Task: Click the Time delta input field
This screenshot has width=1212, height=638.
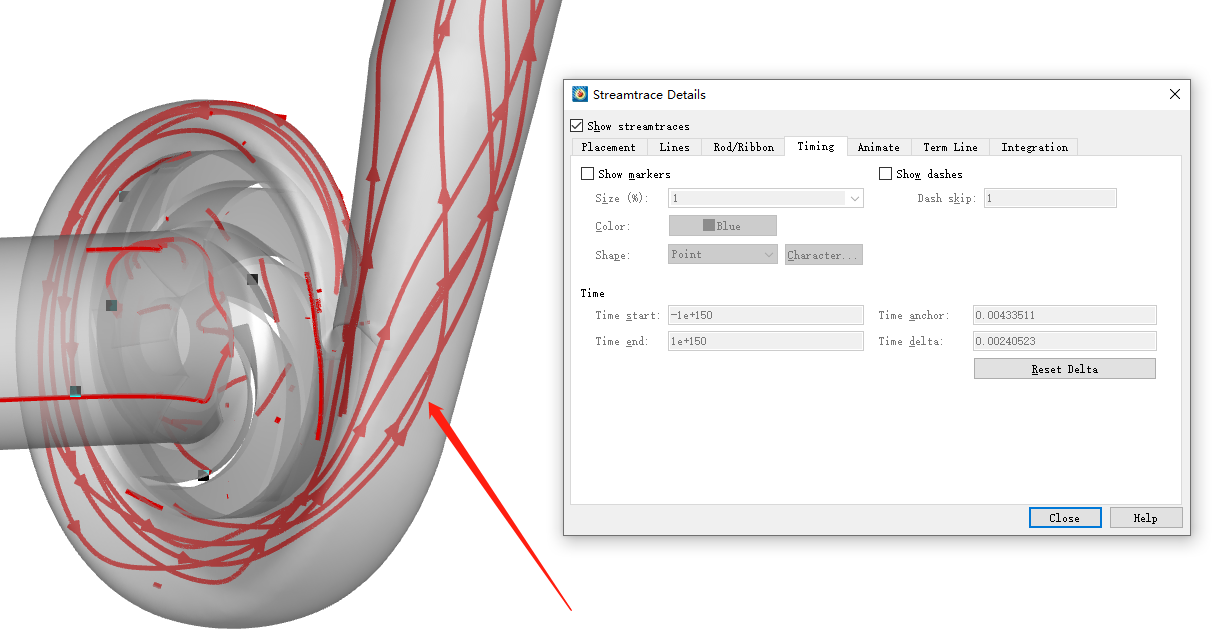Action: coord(1064,341)
